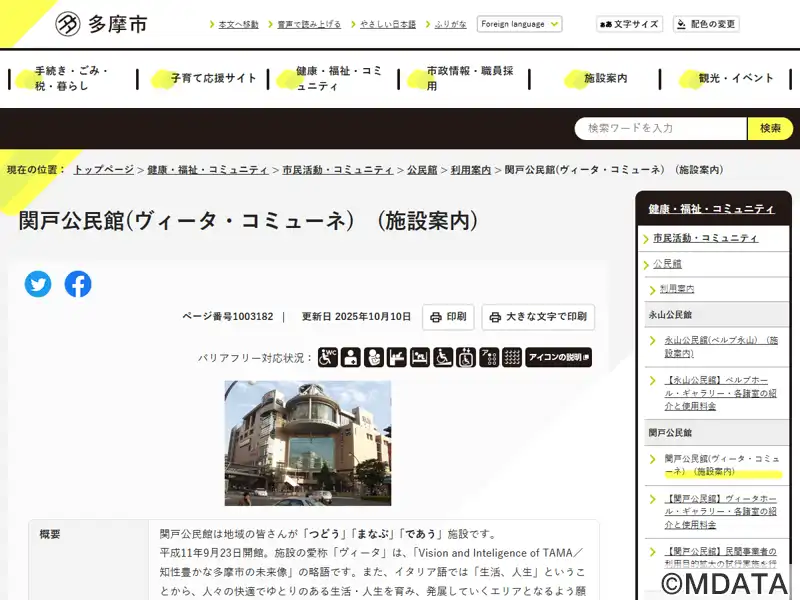Go to トップページ breadcrumb link
This screenshot has width=800, height=600.
coord(103,170)
